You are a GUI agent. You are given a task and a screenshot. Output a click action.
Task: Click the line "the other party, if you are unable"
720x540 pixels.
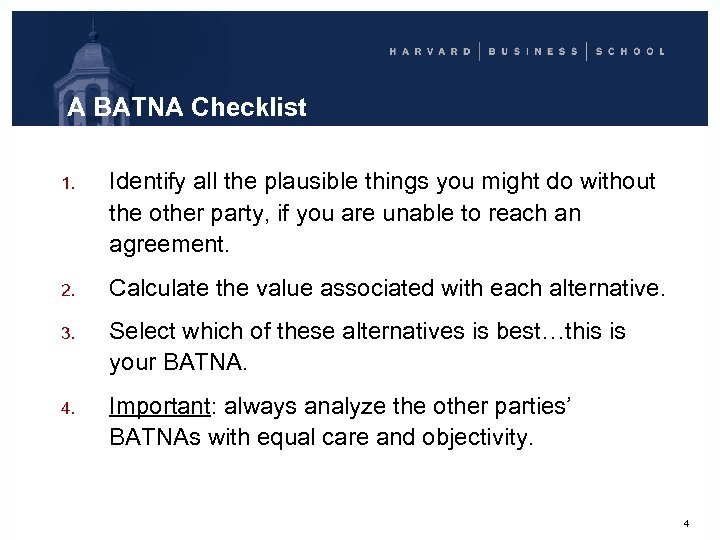tap(345, 213)
